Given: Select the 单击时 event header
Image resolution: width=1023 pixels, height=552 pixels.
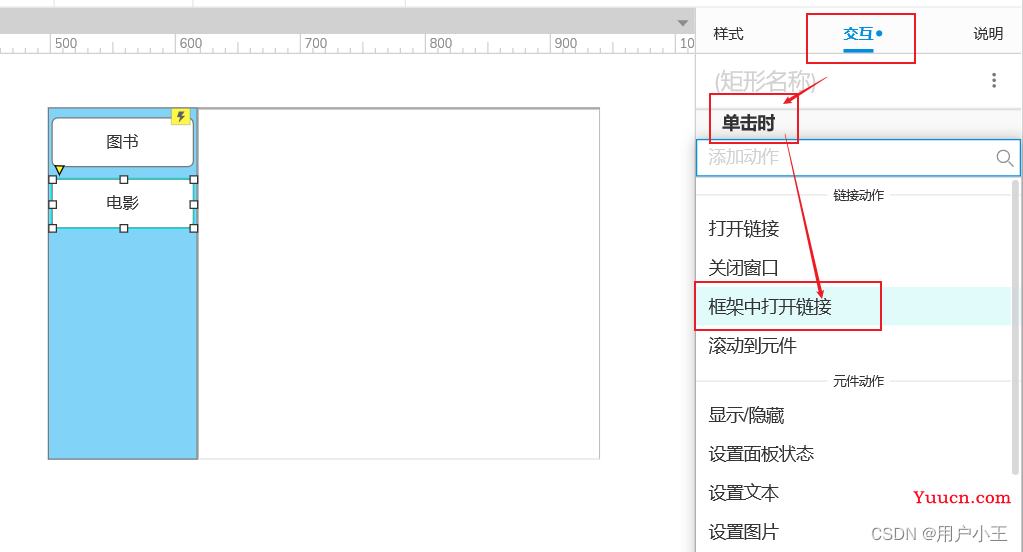Looking at the screenshot, I should click(748, 123).
